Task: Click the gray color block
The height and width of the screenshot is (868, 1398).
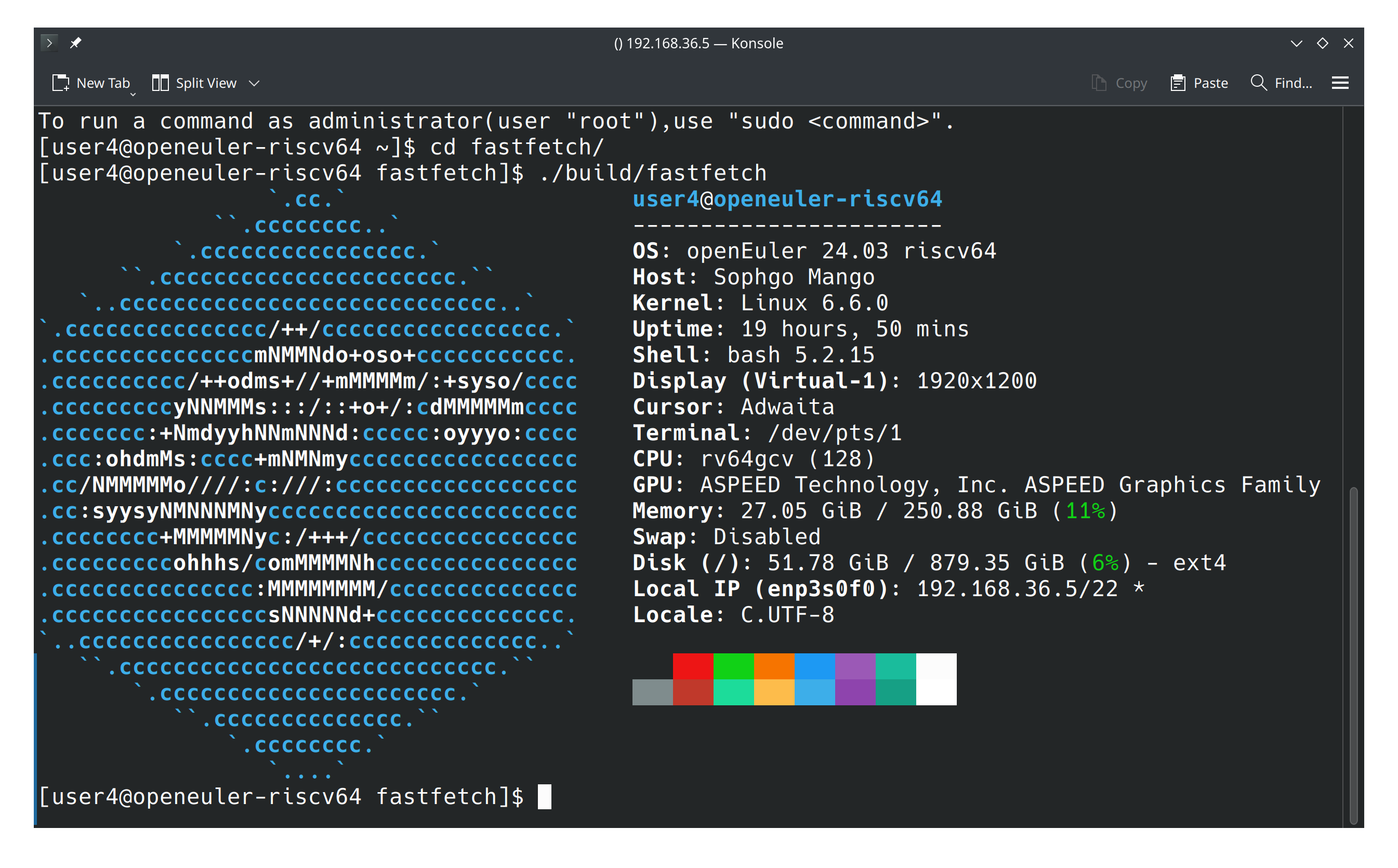Action: click(x=653, y=692)
